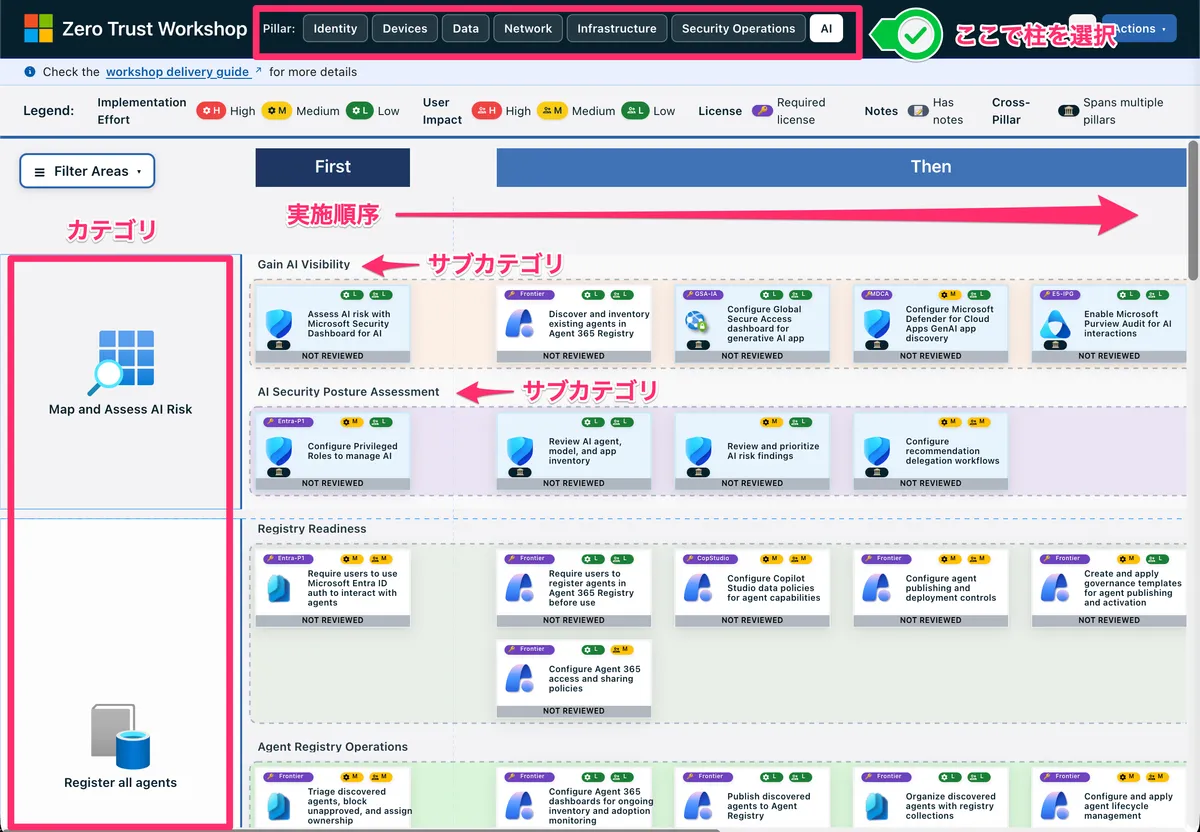Open the Configure recommendation delegation workflows card
1200x832 pixels.
click(x=930, y=451)
